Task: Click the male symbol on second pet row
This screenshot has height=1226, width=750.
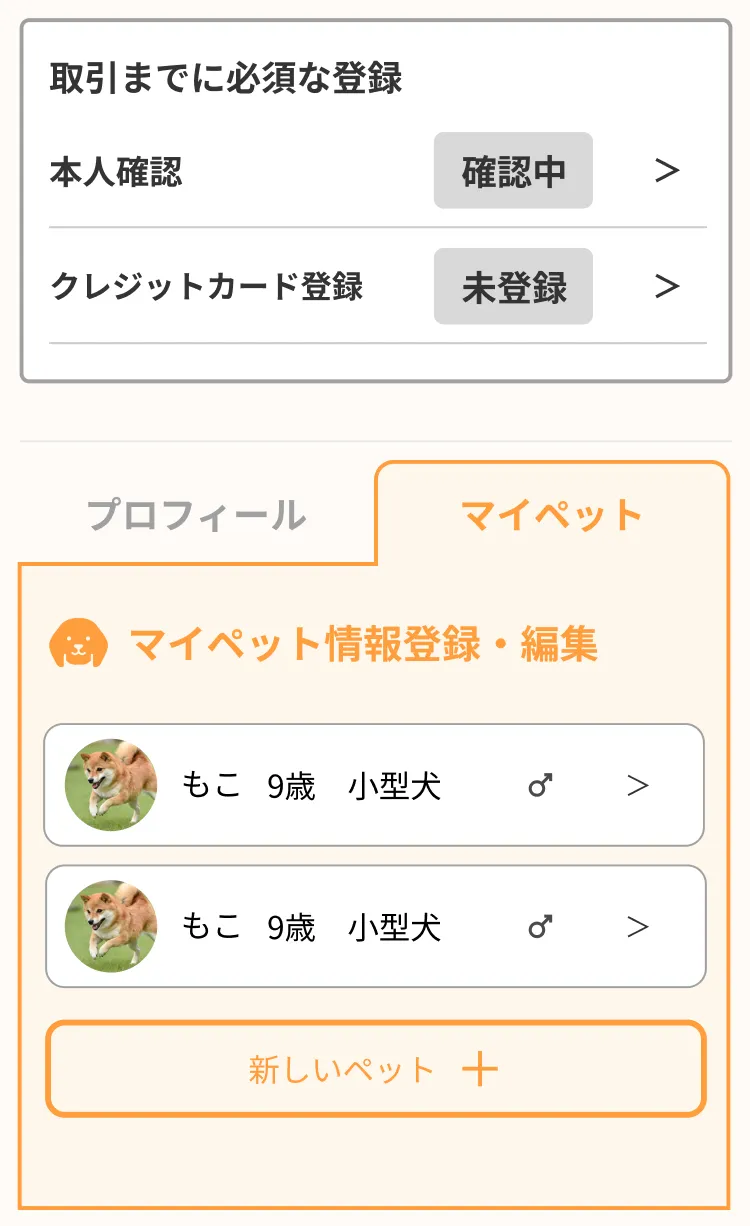Action: click(x=540, y=928)
